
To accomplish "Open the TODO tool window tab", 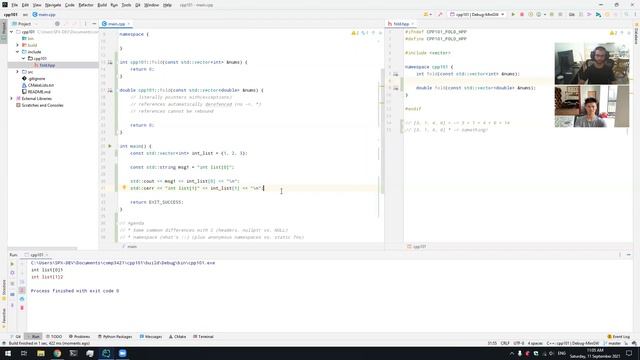I will 54,336.
